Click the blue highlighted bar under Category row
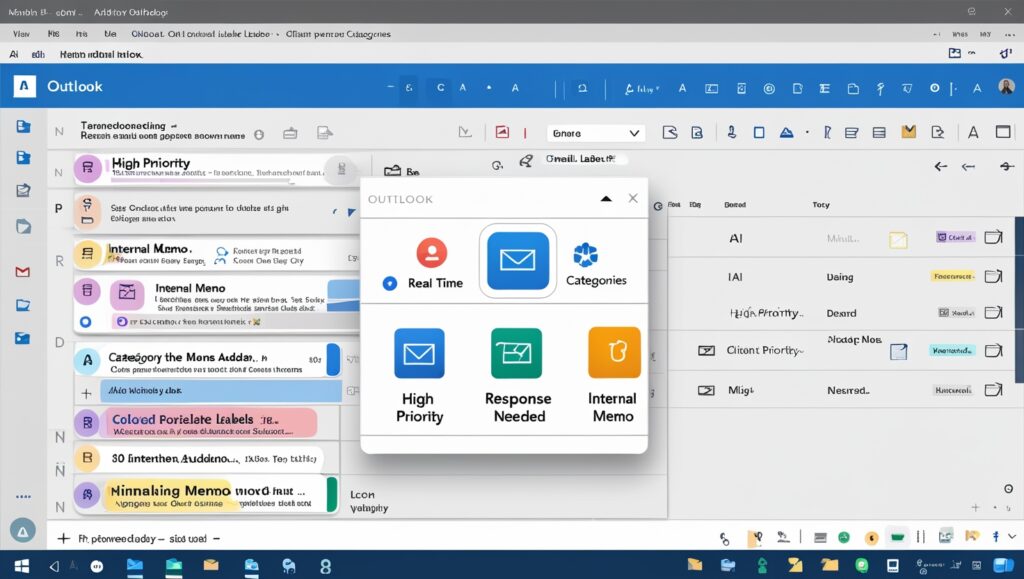 pyautogui.click(x=221, y=391)
